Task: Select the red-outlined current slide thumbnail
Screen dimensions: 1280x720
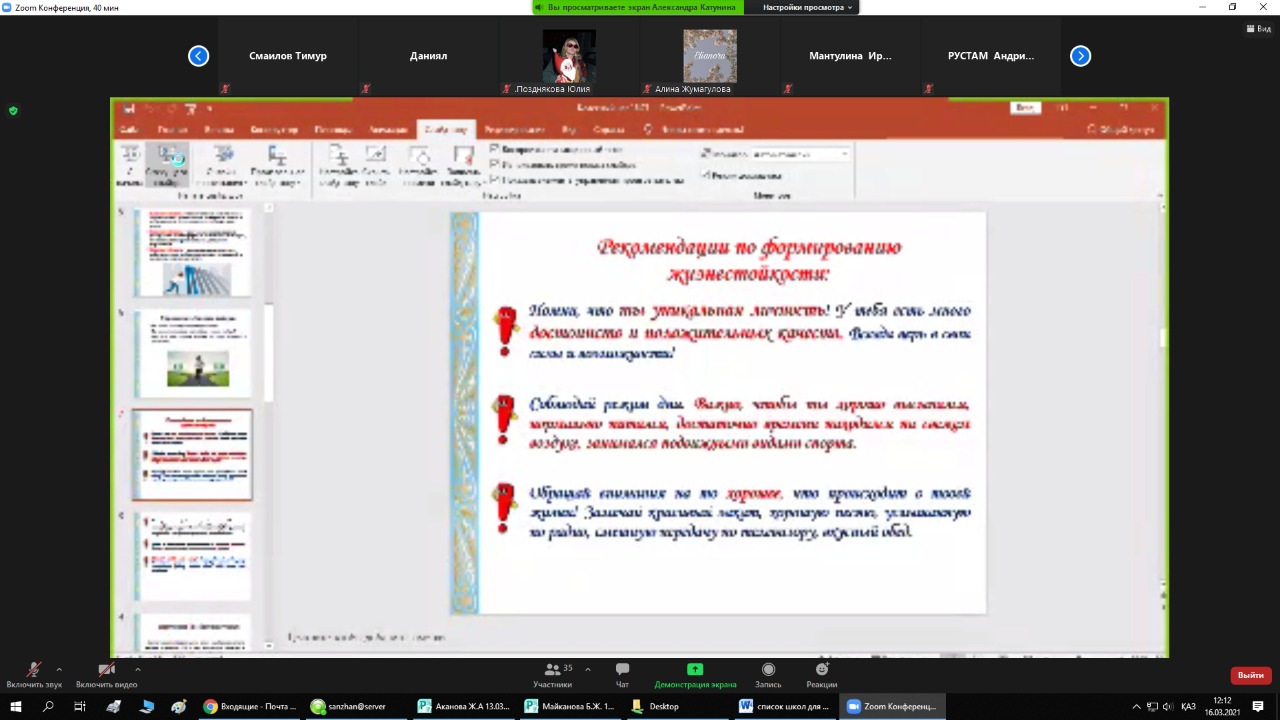Action: click(x=192, y=454)
